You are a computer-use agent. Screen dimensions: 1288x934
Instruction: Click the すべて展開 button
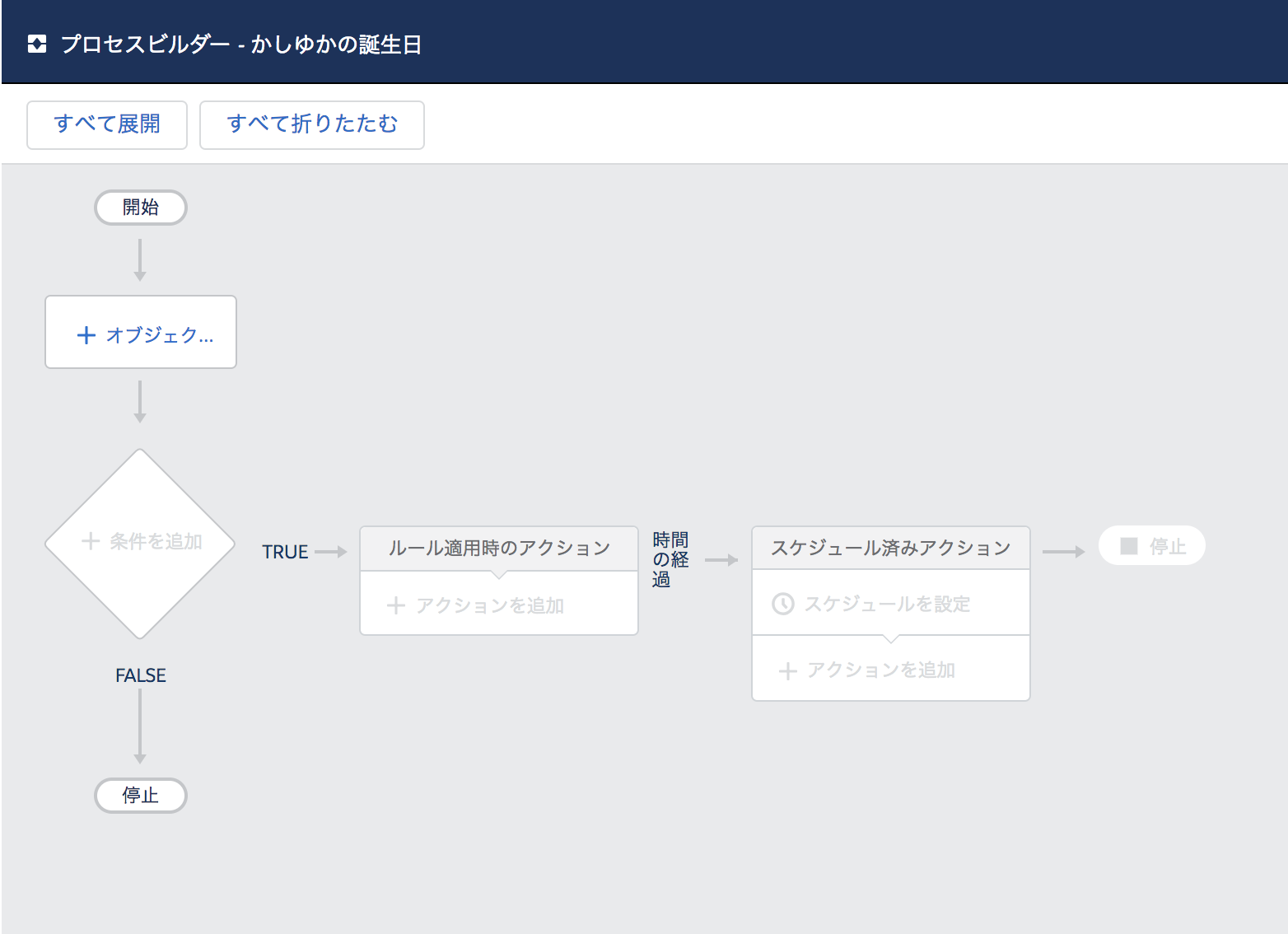(107, 124)
